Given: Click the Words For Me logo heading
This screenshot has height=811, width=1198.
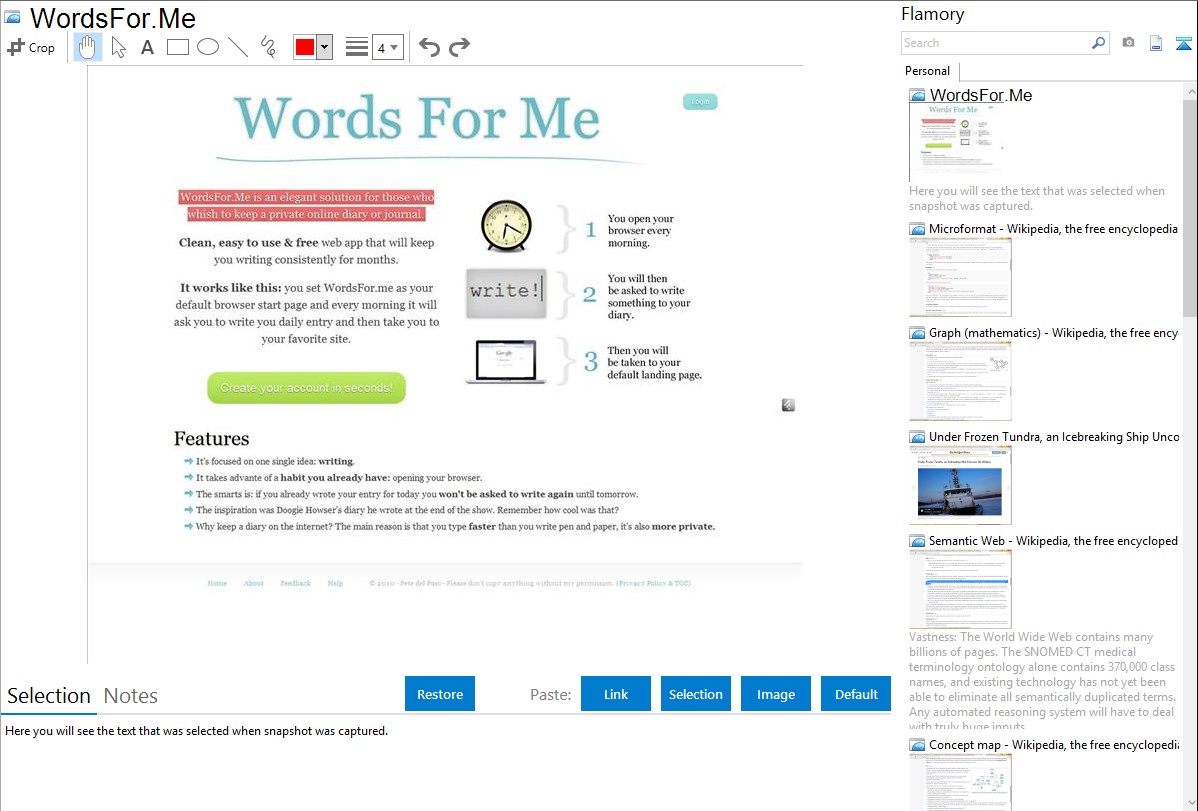Looking at the screenshot, I should (x=417, y=118).
